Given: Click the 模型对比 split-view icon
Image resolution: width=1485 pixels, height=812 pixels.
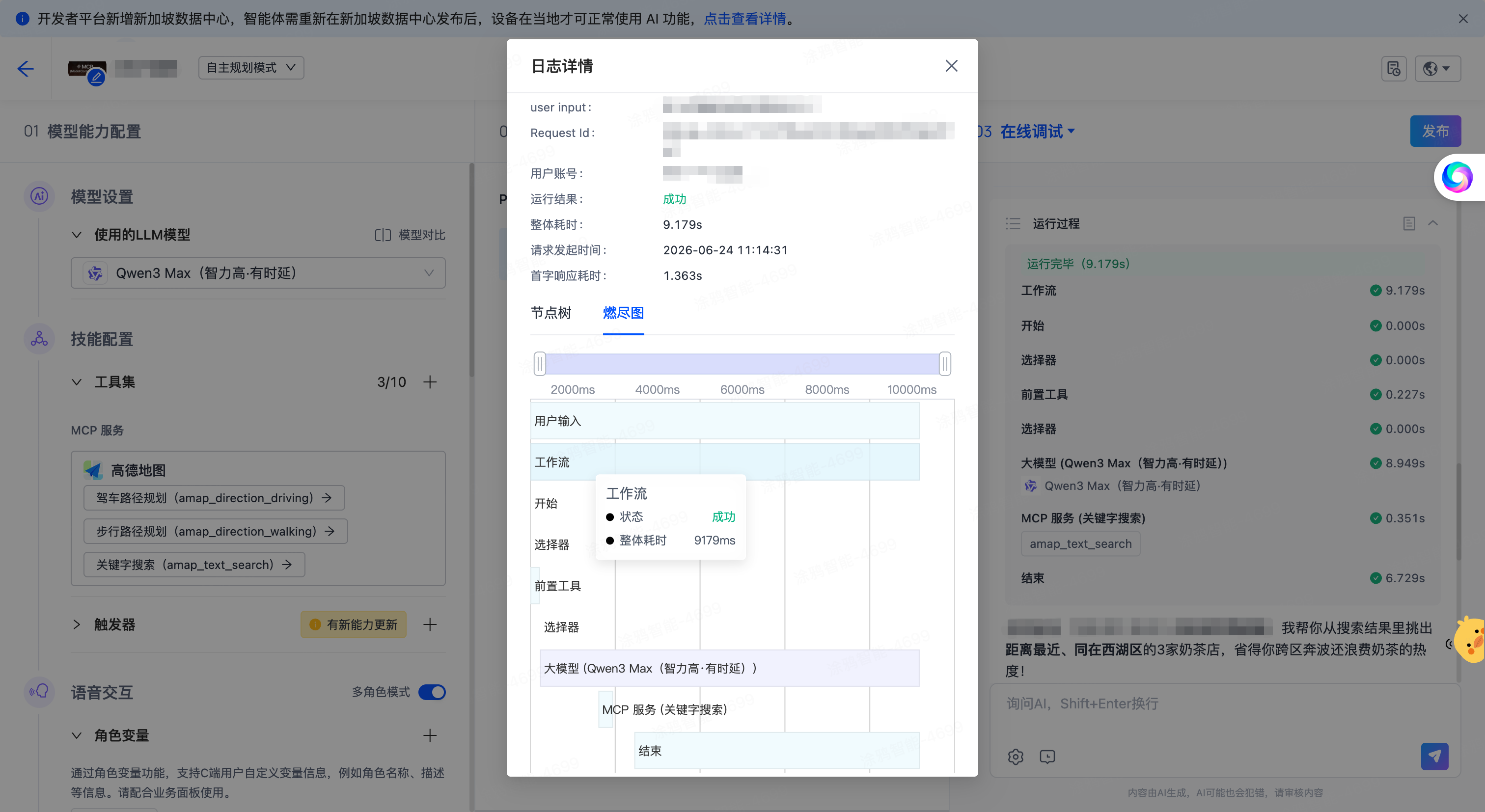Looking at the screenshot, I should point(382,235).
